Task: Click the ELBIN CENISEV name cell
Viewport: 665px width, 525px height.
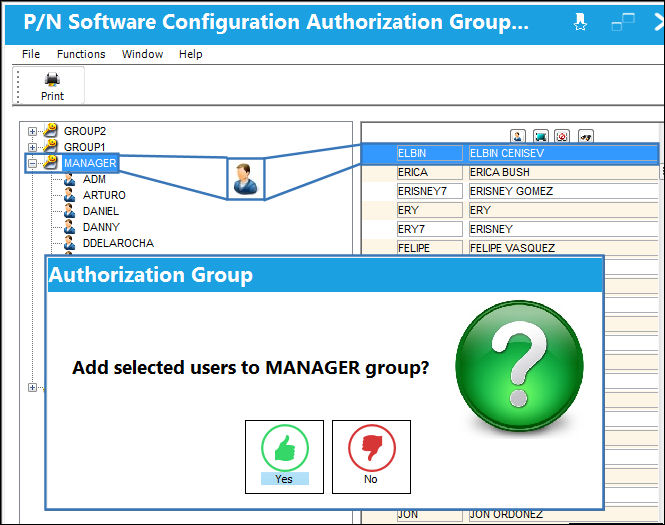Action: click(563, 153)
